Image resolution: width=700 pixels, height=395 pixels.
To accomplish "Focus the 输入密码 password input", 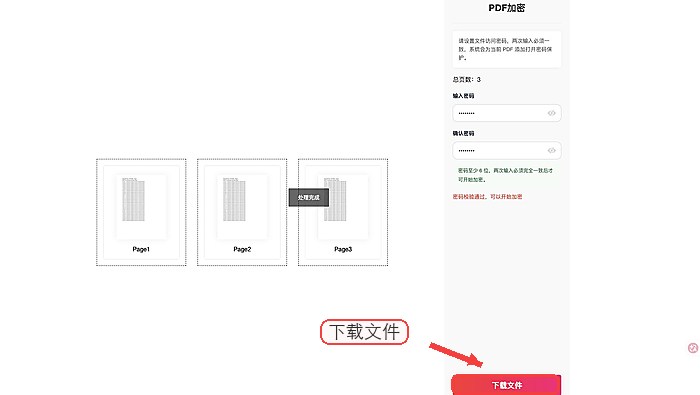I will 507,113.
